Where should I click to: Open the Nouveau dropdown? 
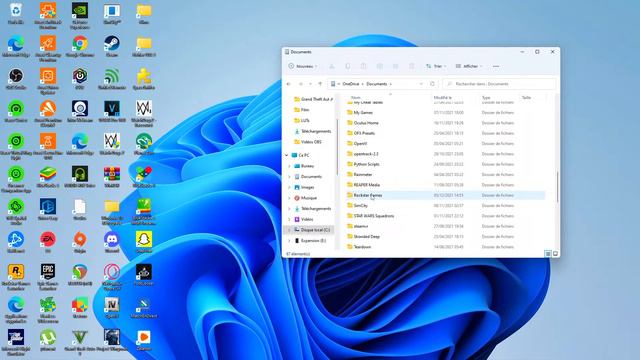click(302, 66)
